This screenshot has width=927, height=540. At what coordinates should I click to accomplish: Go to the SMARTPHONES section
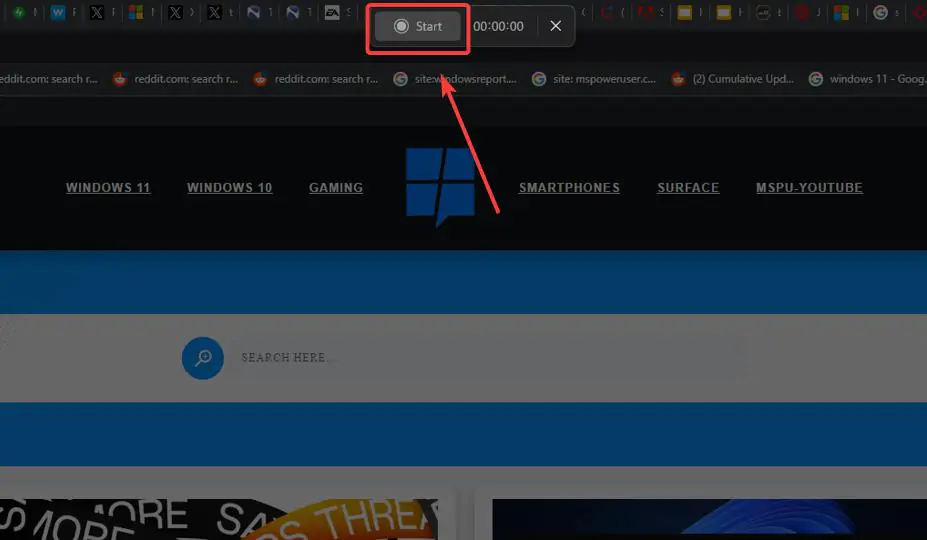(569, 187)
